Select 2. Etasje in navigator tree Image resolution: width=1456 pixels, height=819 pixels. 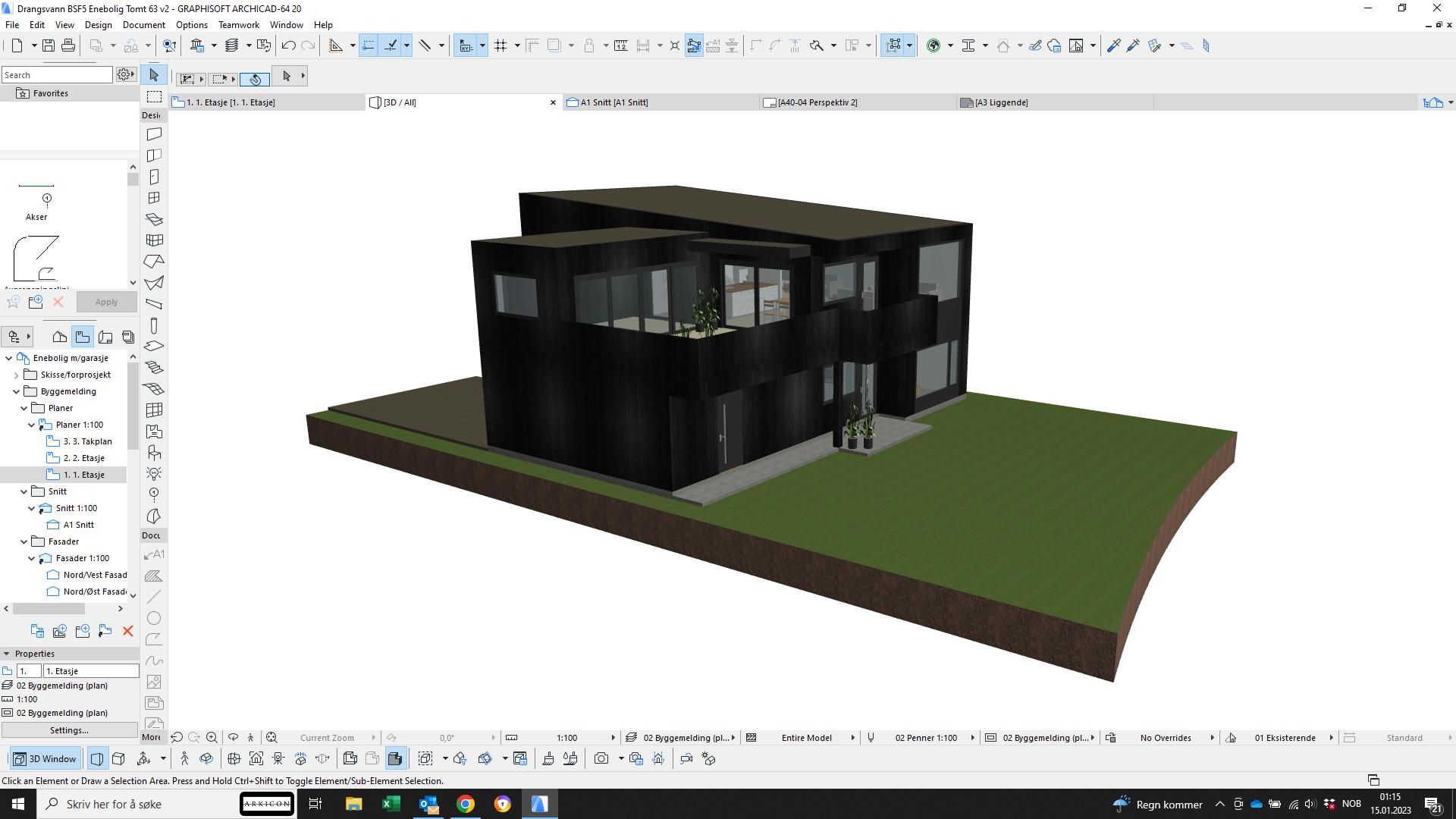click(83, 458)
